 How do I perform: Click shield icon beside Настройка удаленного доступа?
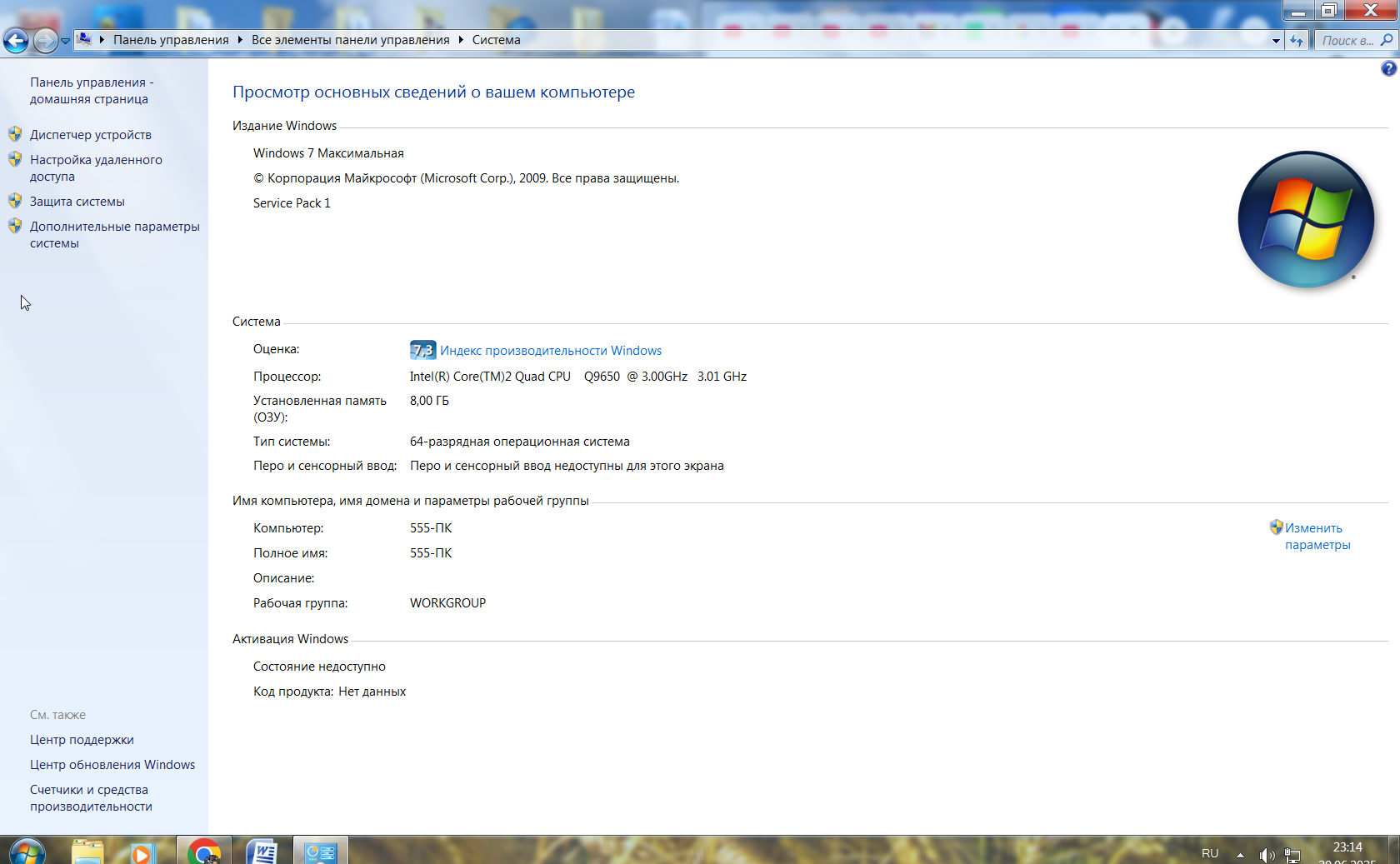click(15, 158)
